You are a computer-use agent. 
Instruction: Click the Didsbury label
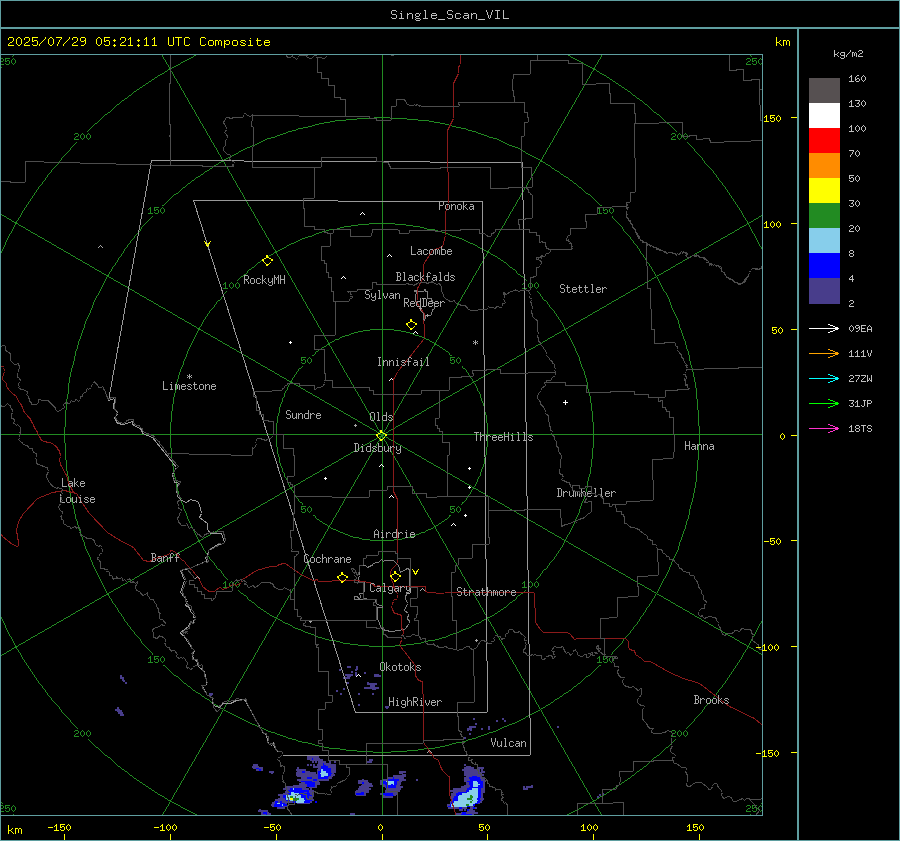coord(377,448)
